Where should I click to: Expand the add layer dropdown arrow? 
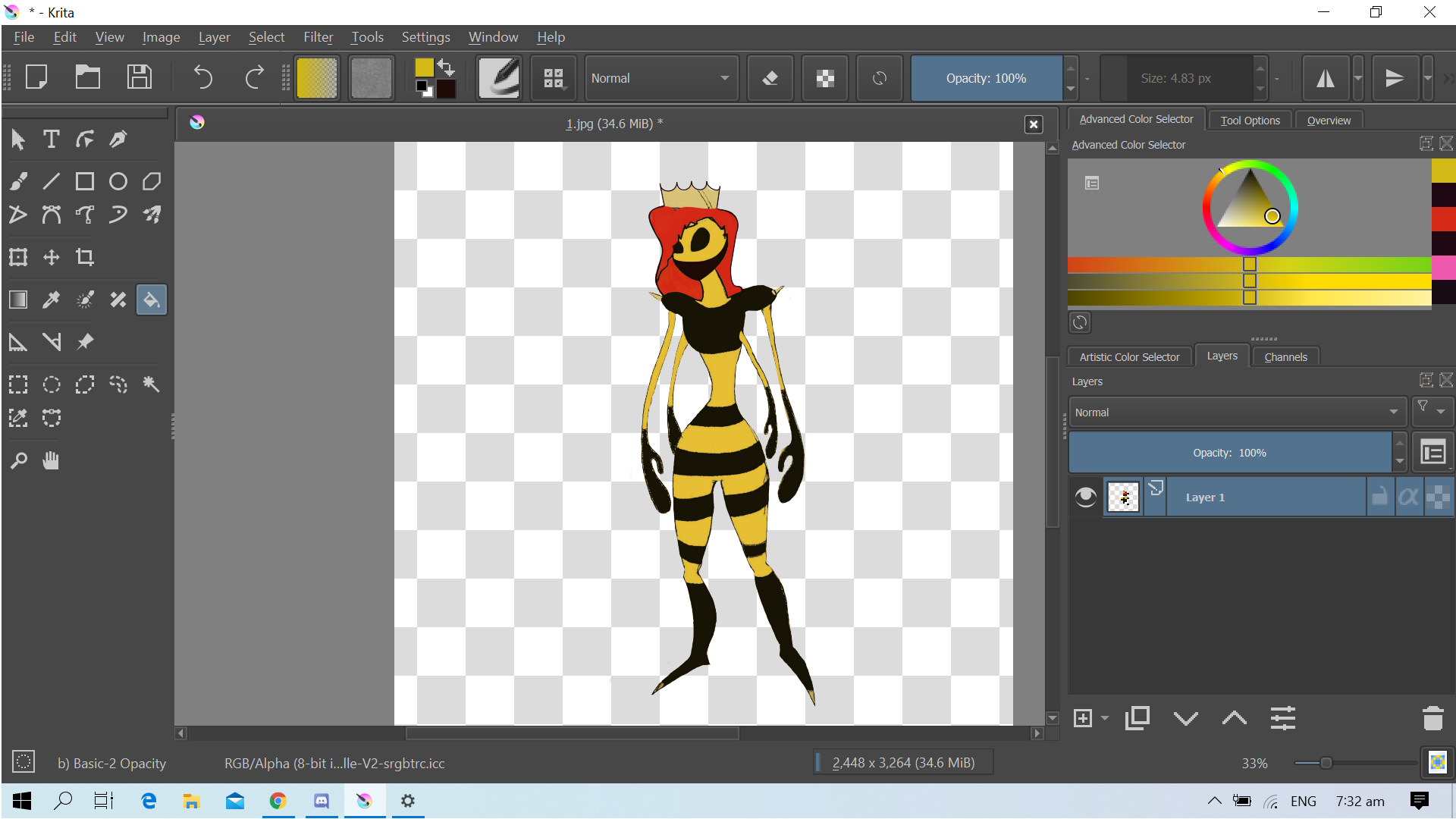(1105, 718)
